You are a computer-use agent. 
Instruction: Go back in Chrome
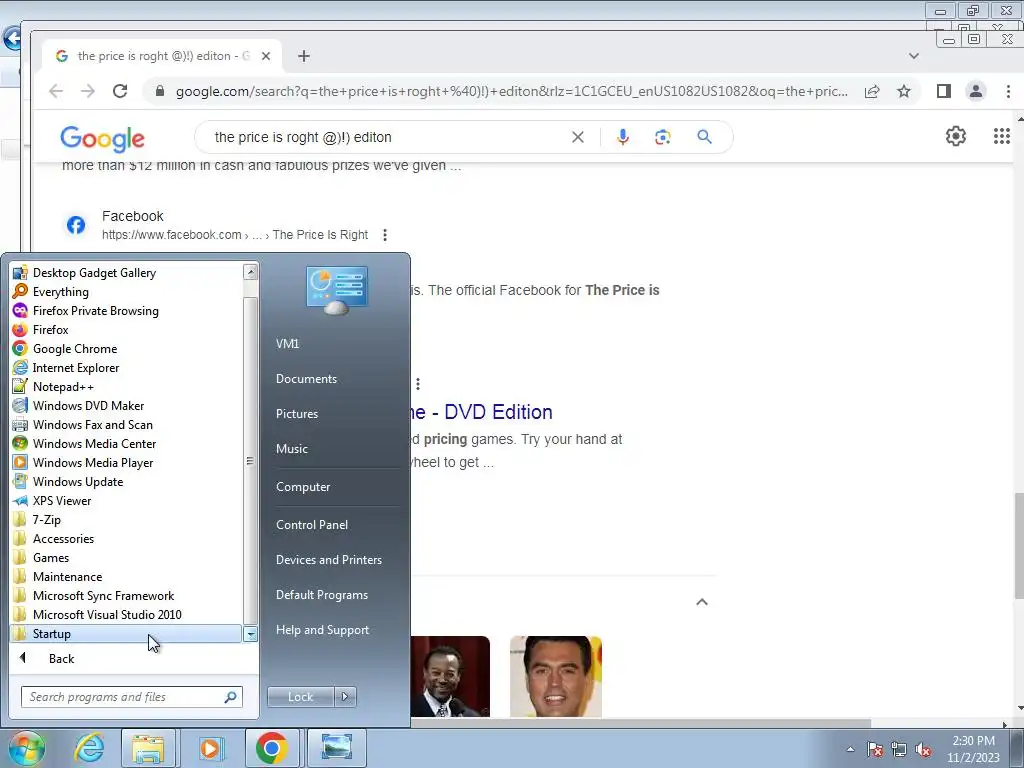(56, 91)
